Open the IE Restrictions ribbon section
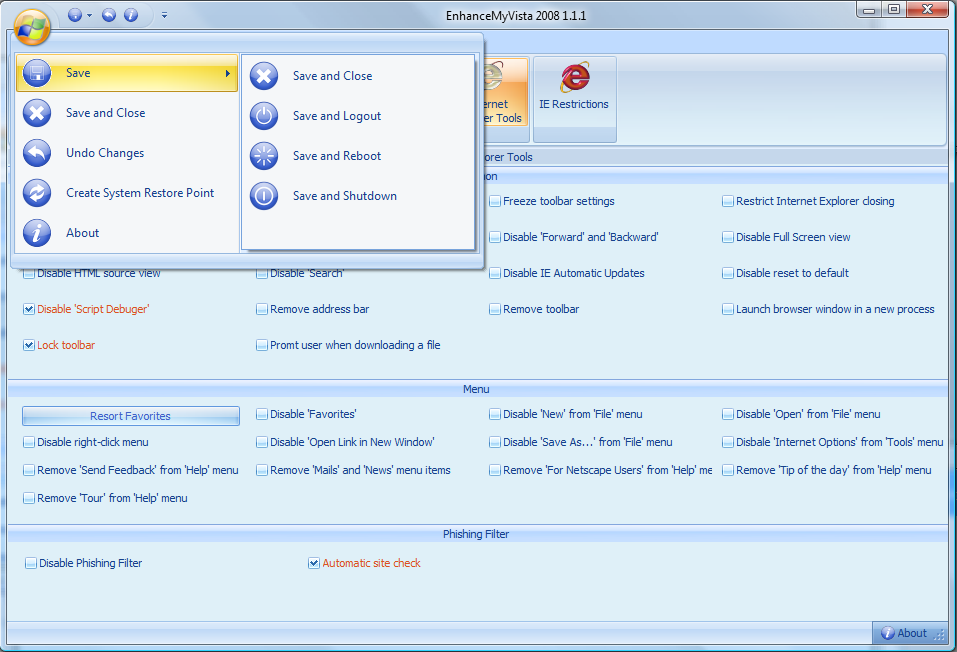This screenshot has width=957, height=652. pos(574,99)
